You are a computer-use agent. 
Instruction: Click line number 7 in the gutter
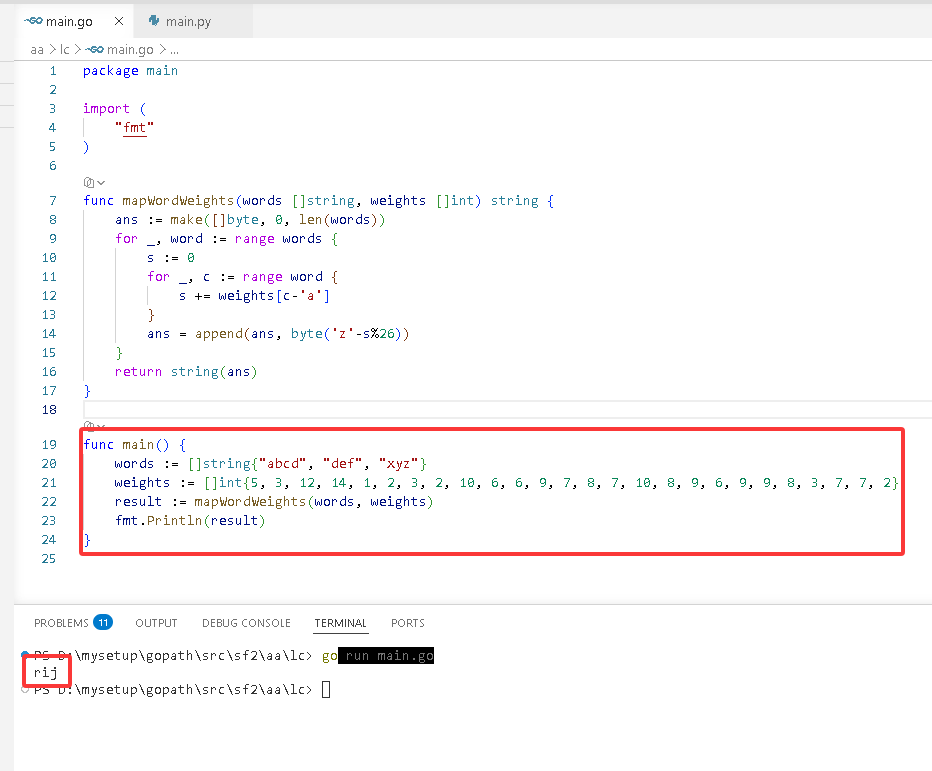tap(53, 201)
